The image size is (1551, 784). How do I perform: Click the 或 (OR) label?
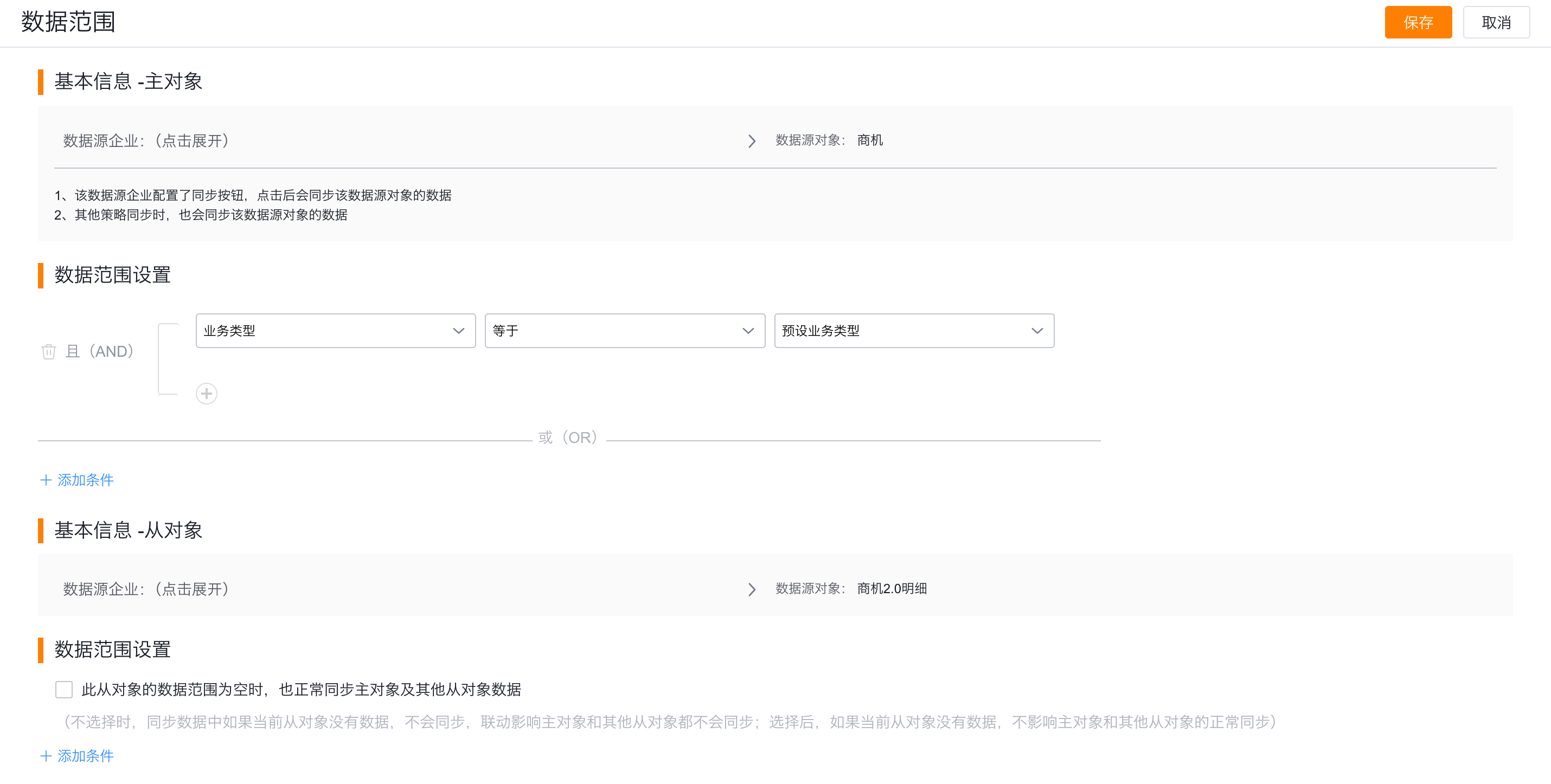568,437
